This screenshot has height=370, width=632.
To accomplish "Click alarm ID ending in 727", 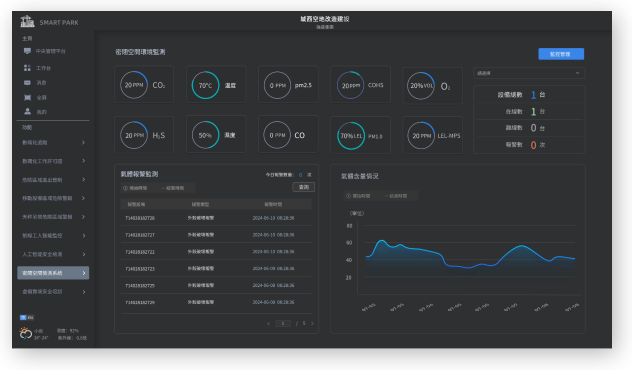I will [x=140, y=235].
